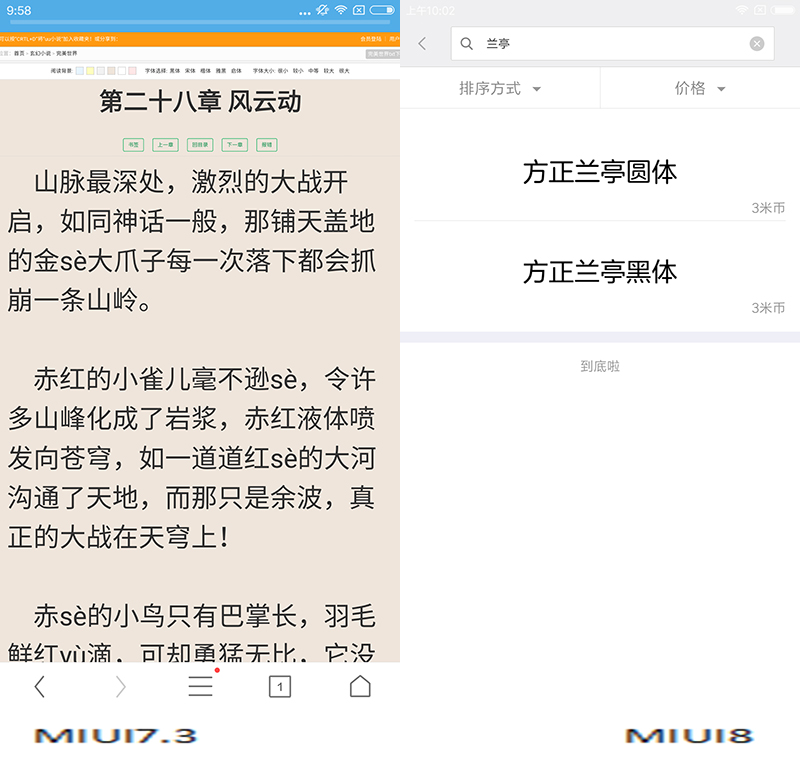Choose the 宋体 font option

coord(190,71)
